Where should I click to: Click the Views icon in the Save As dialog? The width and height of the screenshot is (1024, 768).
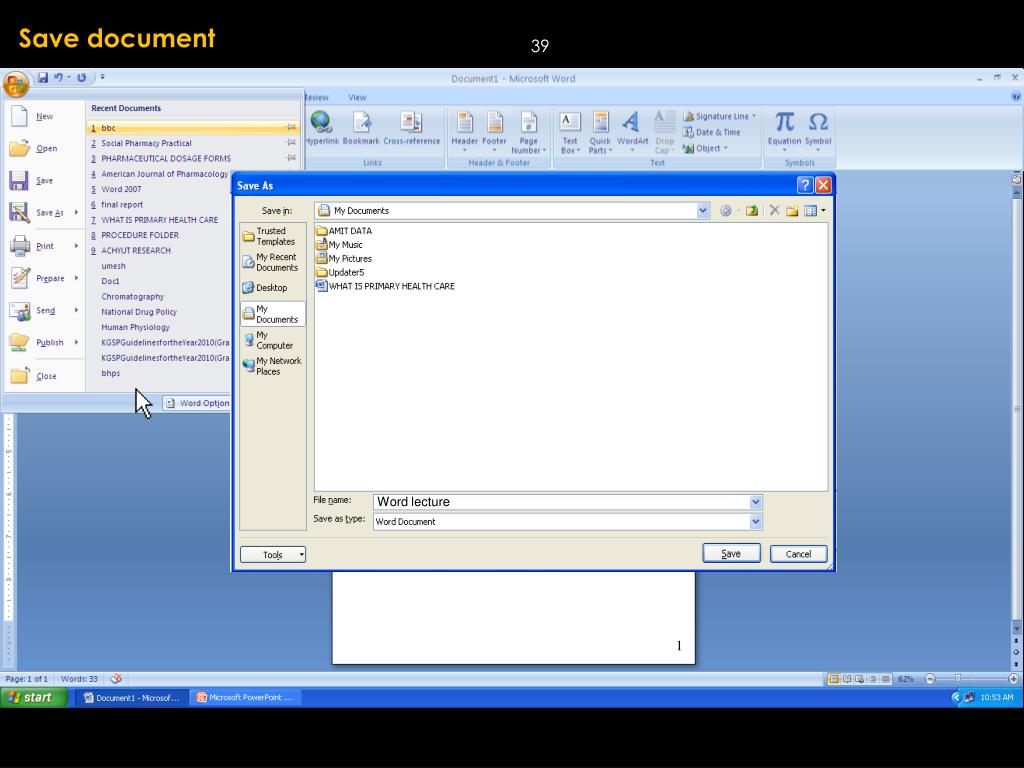810,210
